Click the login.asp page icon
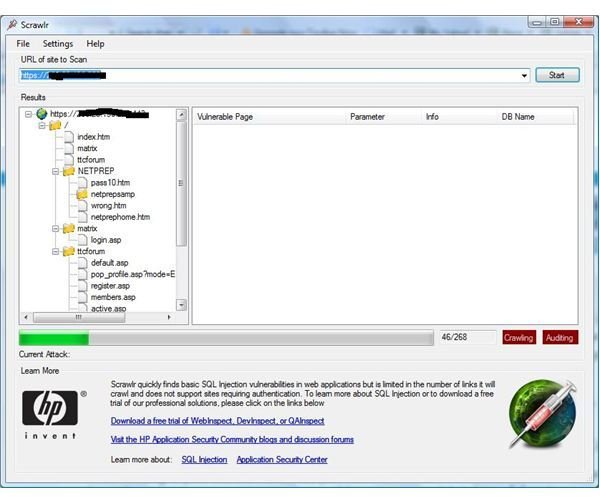This screenshot has height=497, width=600. pos(82,240)
